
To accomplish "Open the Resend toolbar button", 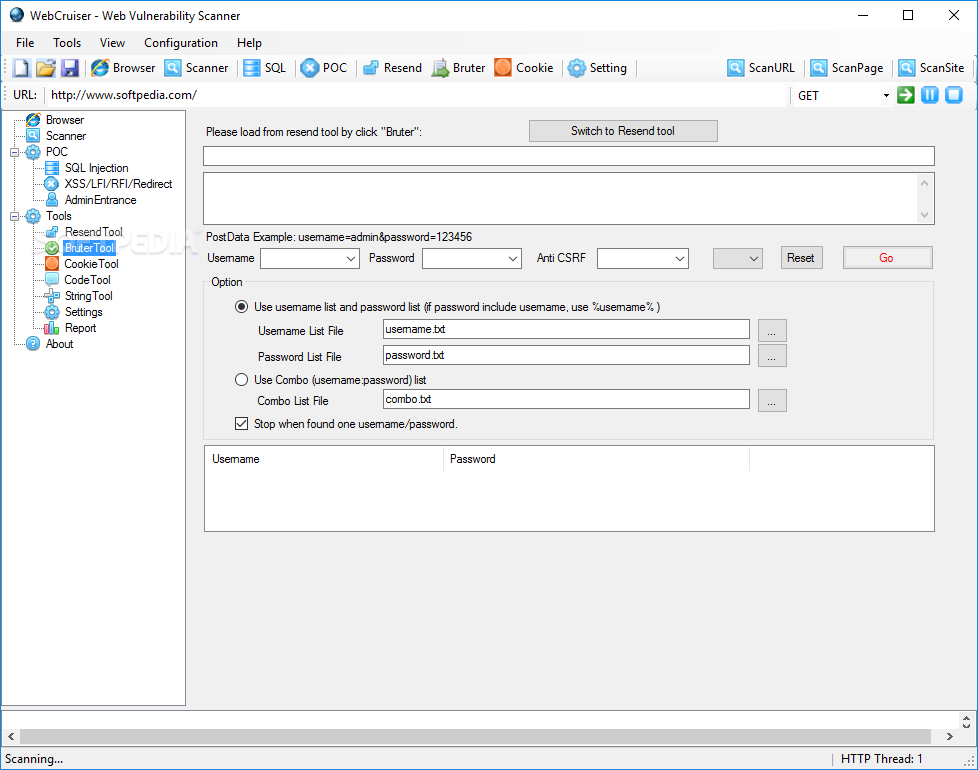I will 392,68.
